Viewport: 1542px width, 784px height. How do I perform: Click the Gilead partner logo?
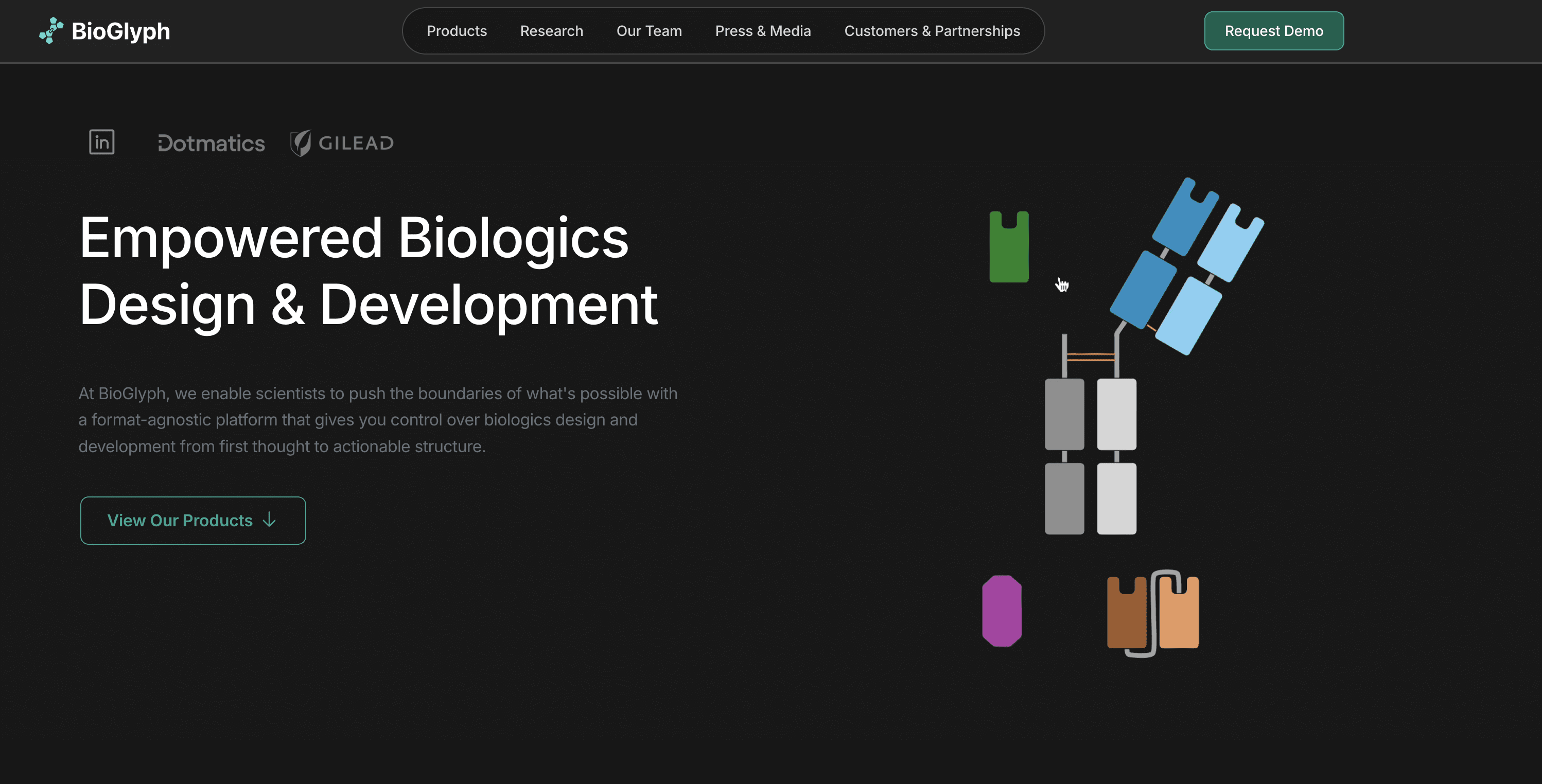point(342,143)
